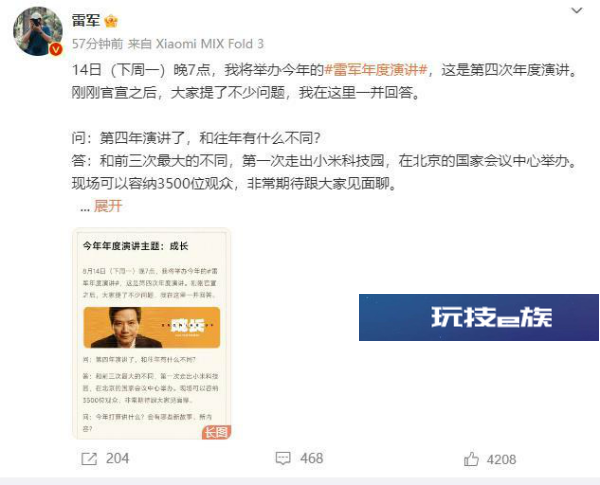This screenshot has width=600, height=485.
Task: Click the 长图 badge on thumbnail
Action: [x=216, y=432]
